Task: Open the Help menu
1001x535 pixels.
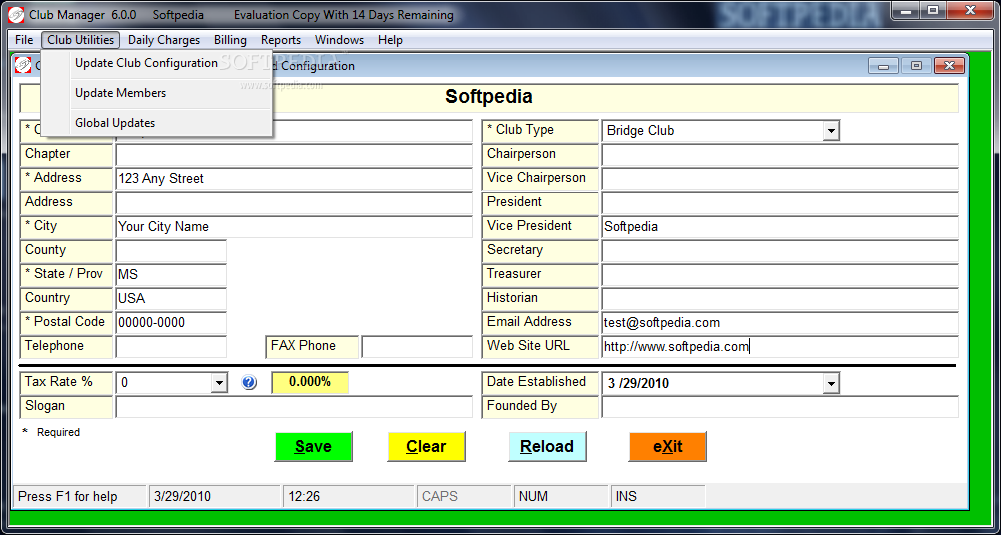Action: pos(390,40)
